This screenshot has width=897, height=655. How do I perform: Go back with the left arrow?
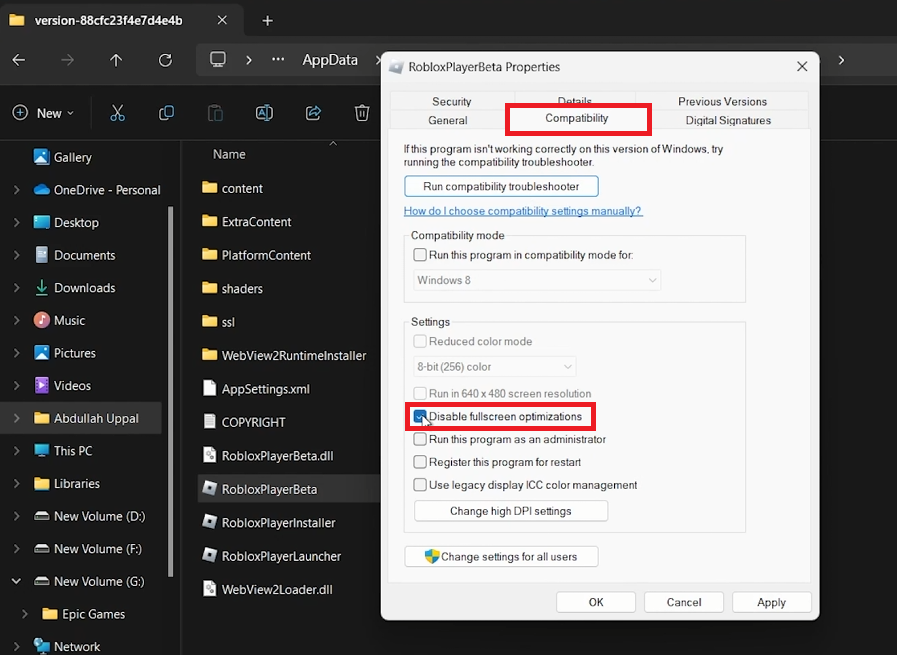pyautogui.click(x=19, y=60)
